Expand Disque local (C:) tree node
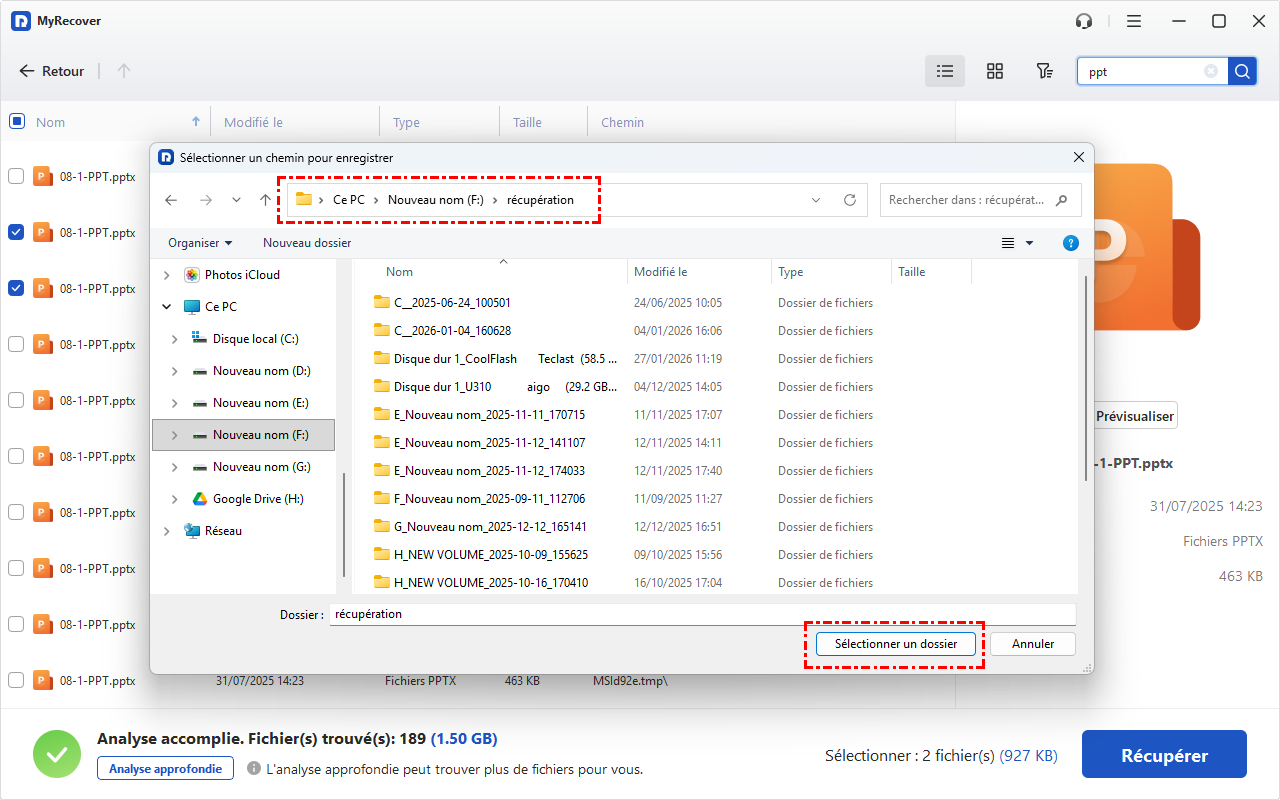The width and height of the screenshot is (1280, 800). pyautogui.click(x=175, y=339)
